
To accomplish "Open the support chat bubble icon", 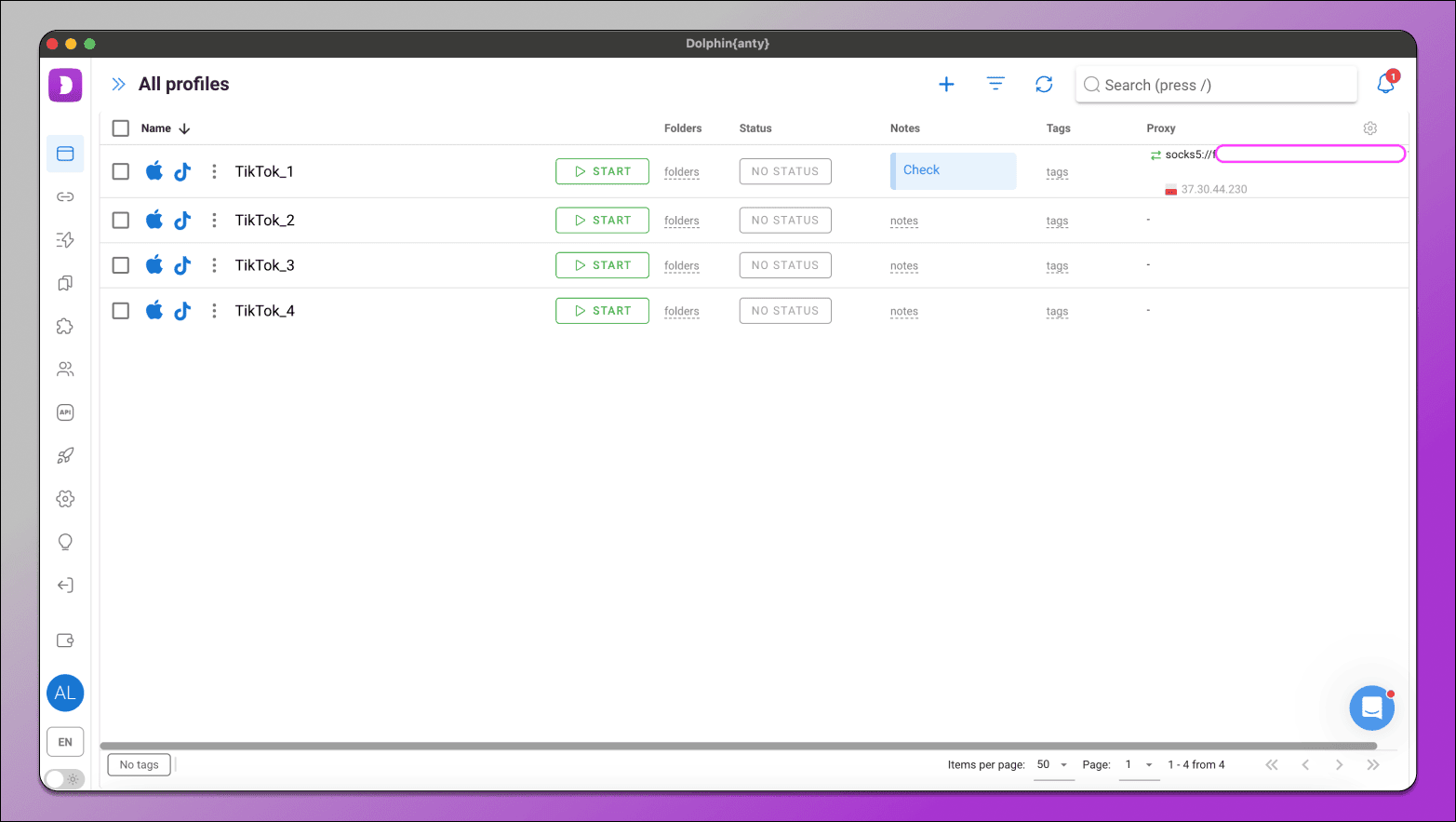I will pyautogui.click(x=1372, y=708).
